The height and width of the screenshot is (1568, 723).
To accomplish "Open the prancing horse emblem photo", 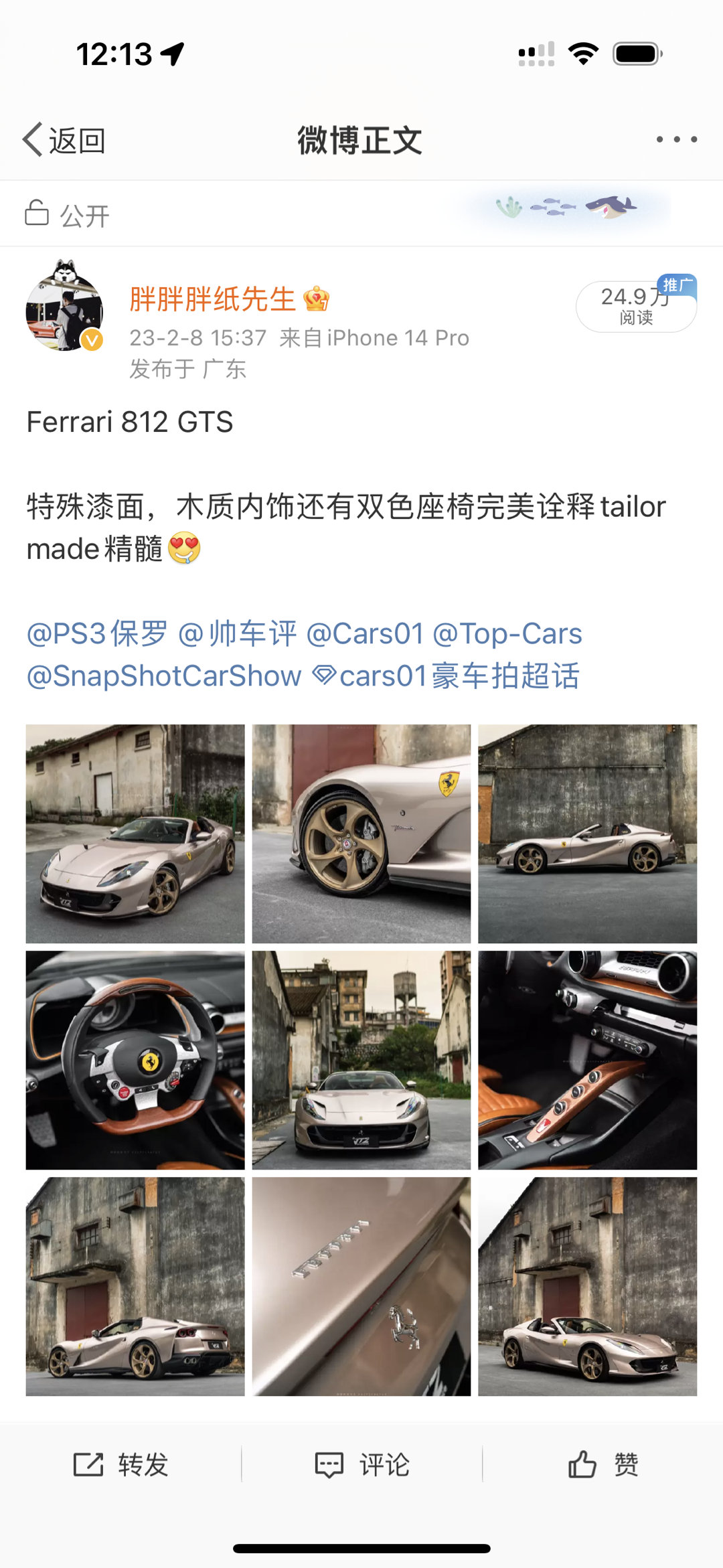I will [361, 1286].
